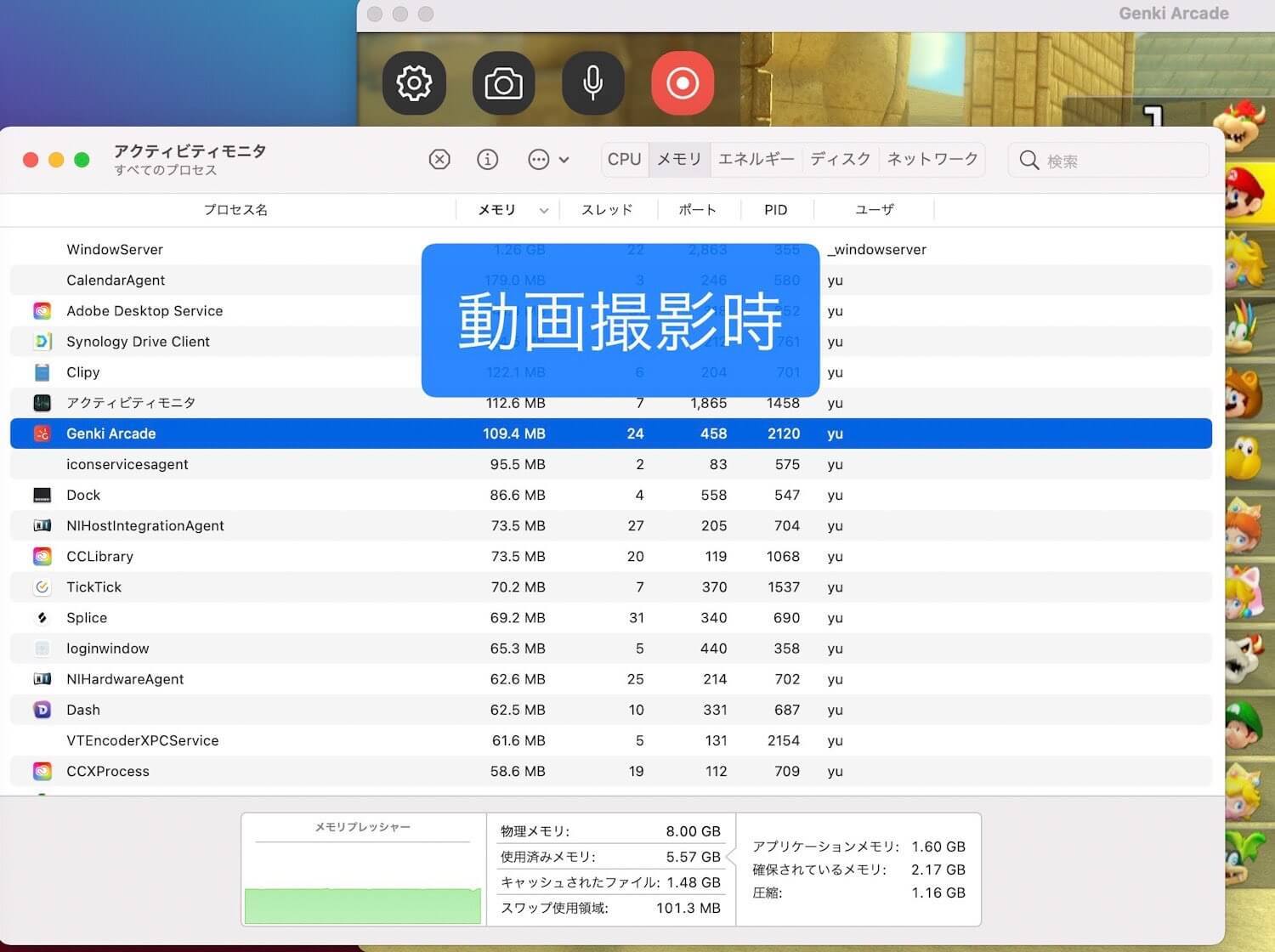Toggle the microphone in Genki Arcade
1275x952 pixels.
tap(593, 83)
